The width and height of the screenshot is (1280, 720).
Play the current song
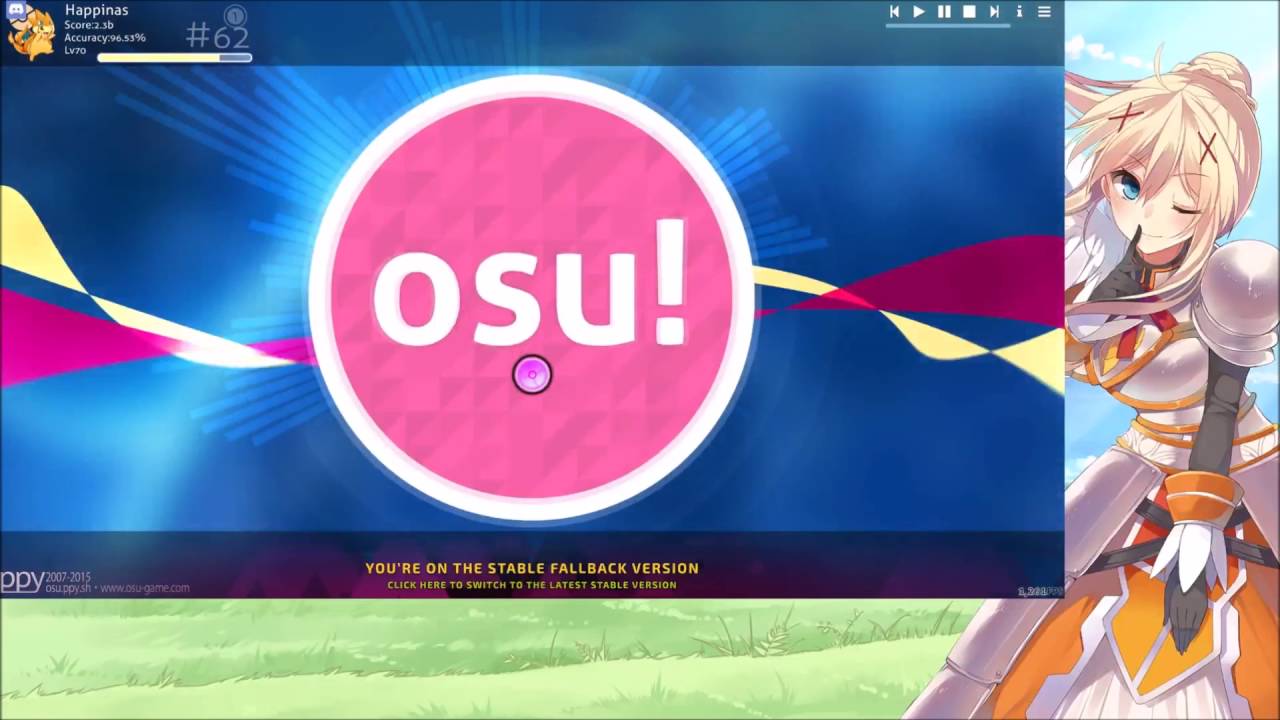[919, 12]
